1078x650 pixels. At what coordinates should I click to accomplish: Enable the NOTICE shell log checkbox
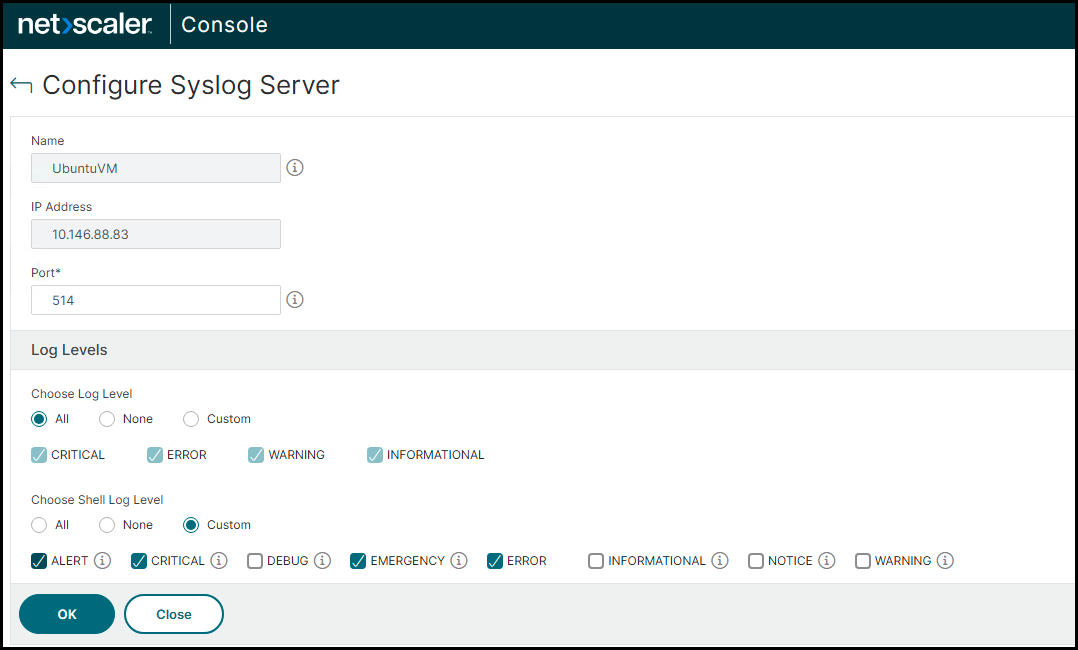pyautogui.click(x=756, y=561)
